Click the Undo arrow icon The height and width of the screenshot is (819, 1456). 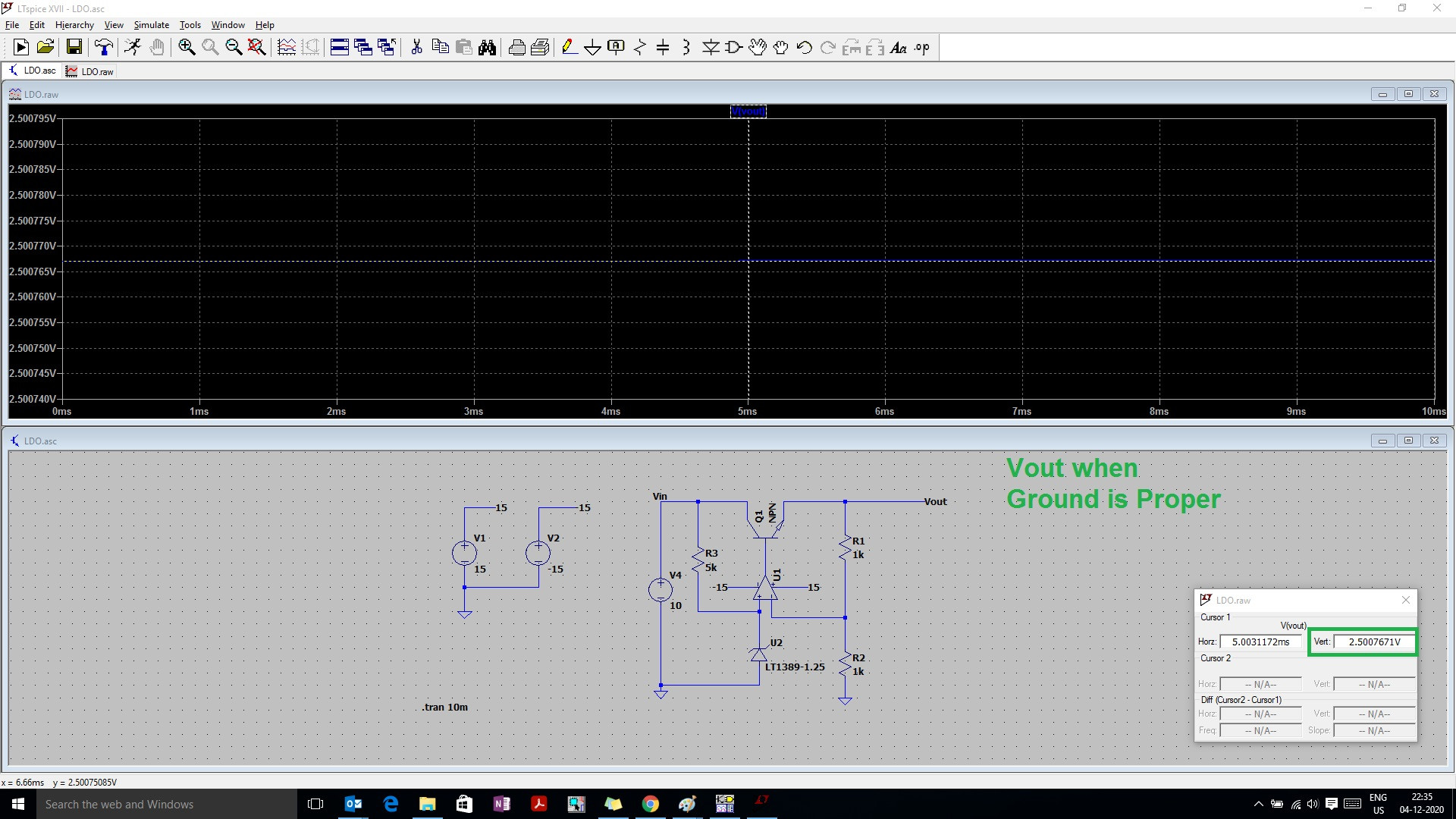pyautogui.click(x=805, y=48)
